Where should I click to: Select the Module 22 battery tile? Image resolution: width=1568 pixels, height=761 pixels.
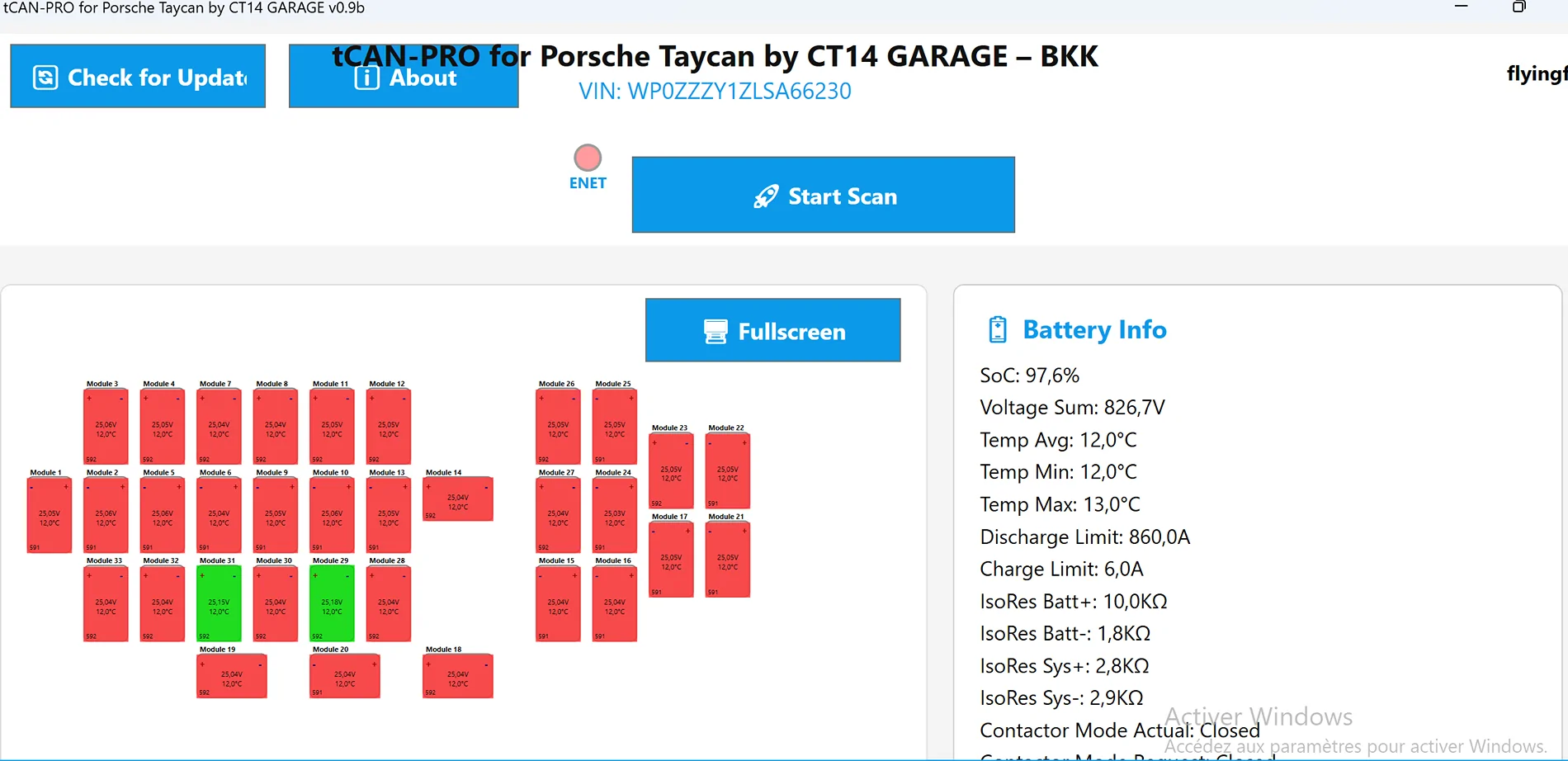[728, 470]
